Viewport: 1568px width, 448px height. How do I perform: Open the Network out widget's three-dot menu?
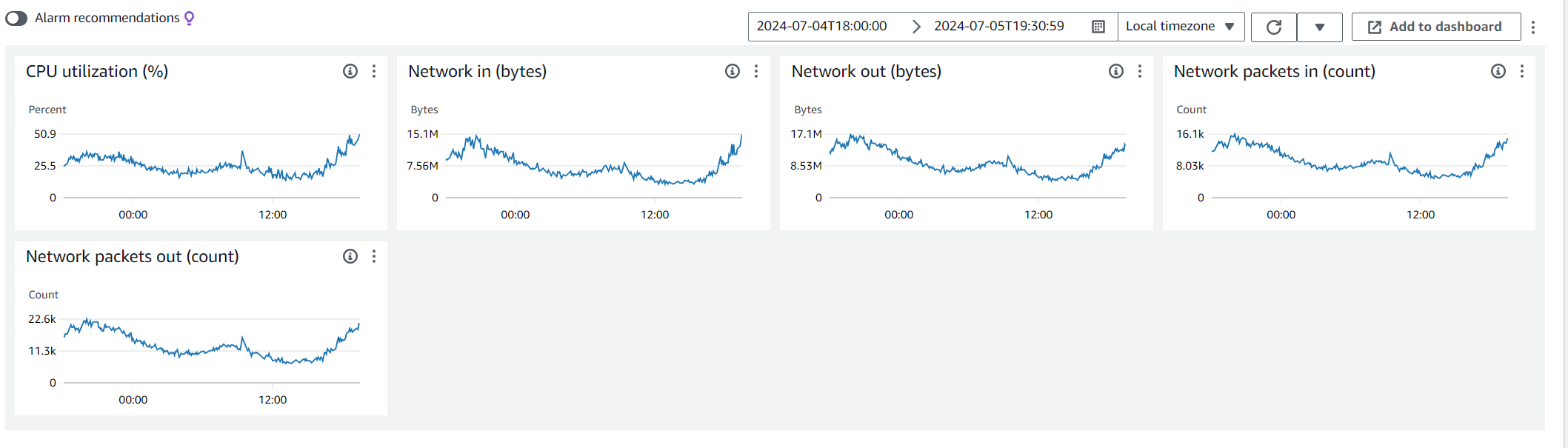1140,71
